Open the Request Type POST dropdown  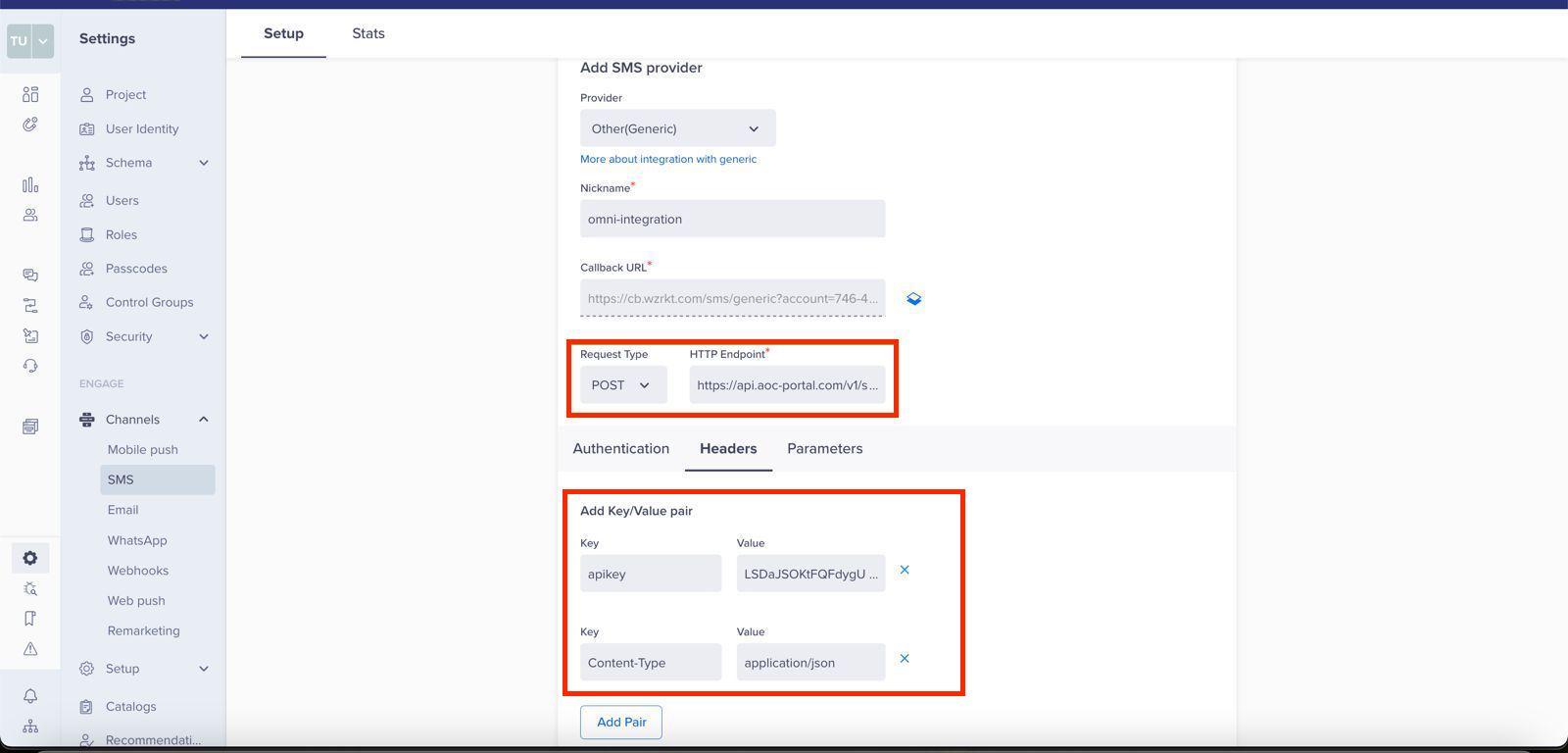tap(622, 385)
